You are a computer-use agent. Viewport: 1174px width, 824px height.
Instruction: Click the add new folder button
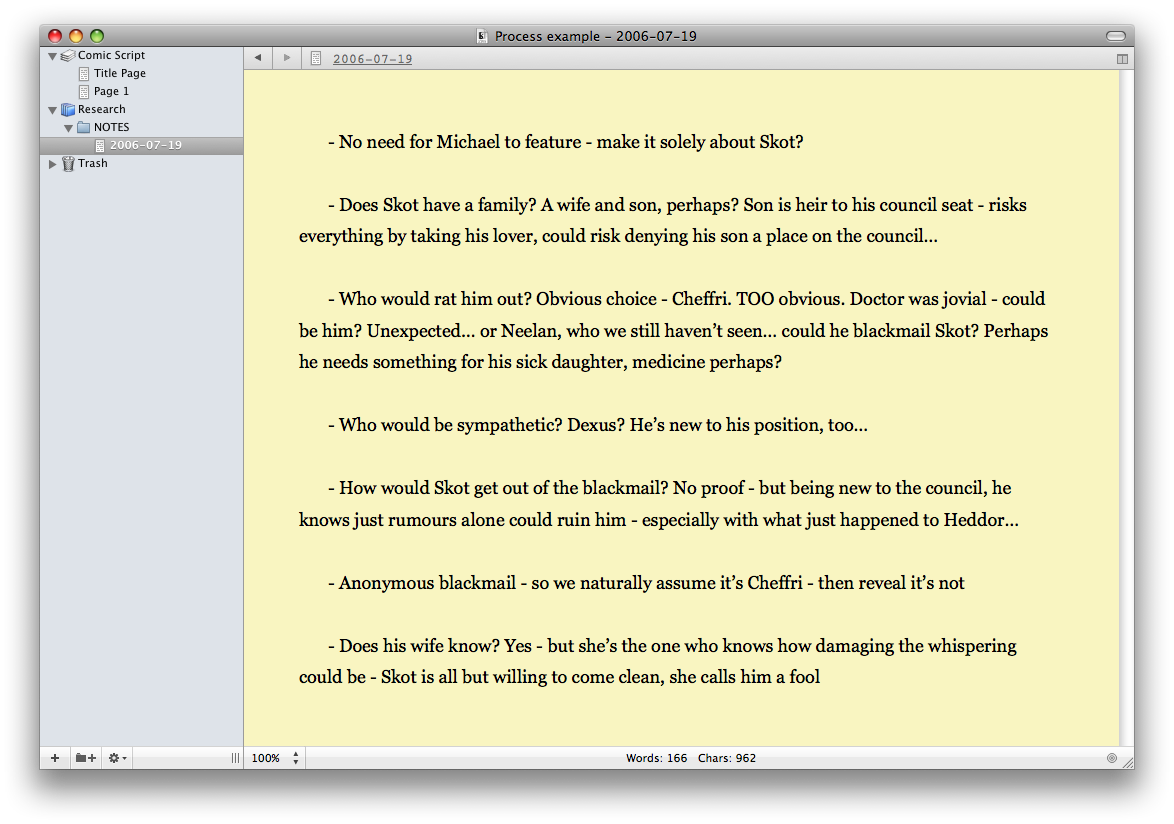86,758
